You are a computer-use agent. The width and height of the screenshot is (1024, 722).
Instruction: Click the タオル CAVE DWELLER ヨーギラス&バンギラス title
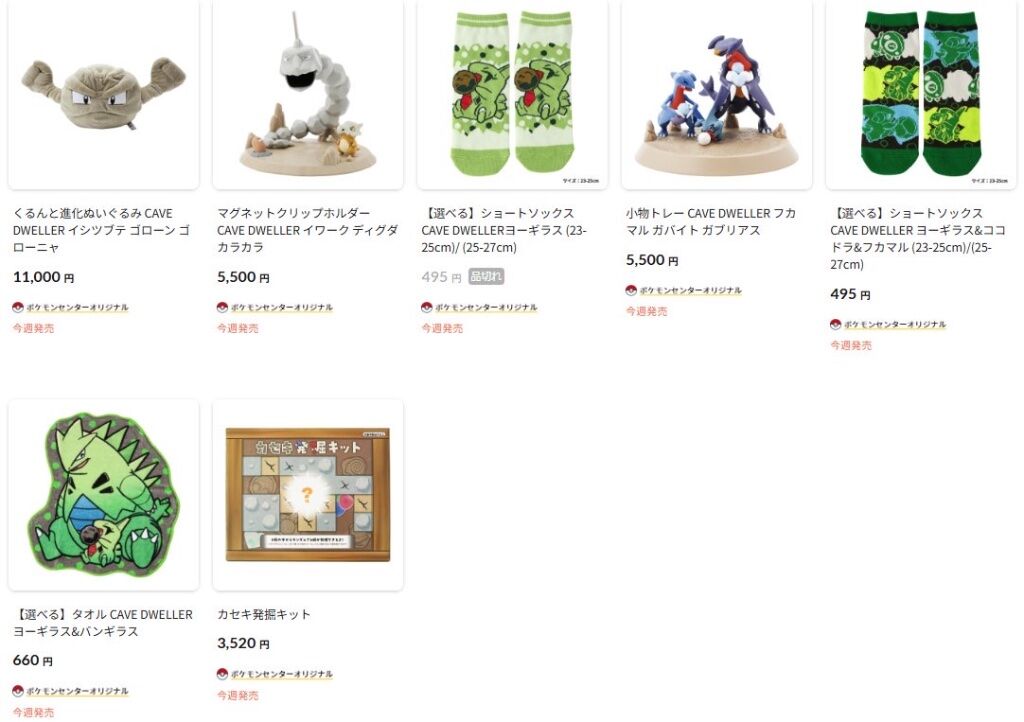tap(103, 623)
